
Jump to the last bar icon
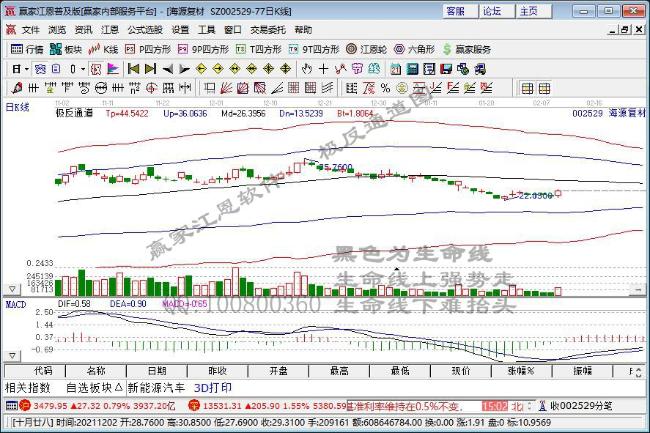point(150,69)
